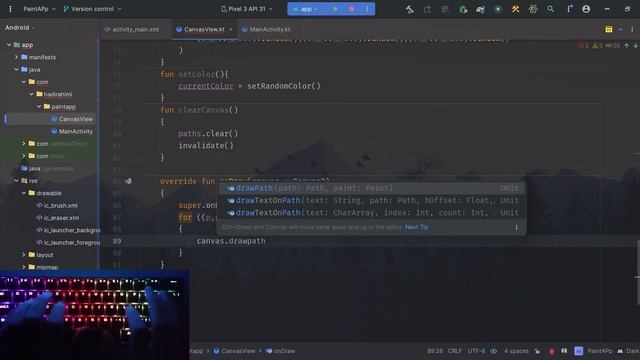
Task: Collapse the java folder
Action: click(16, 69)
